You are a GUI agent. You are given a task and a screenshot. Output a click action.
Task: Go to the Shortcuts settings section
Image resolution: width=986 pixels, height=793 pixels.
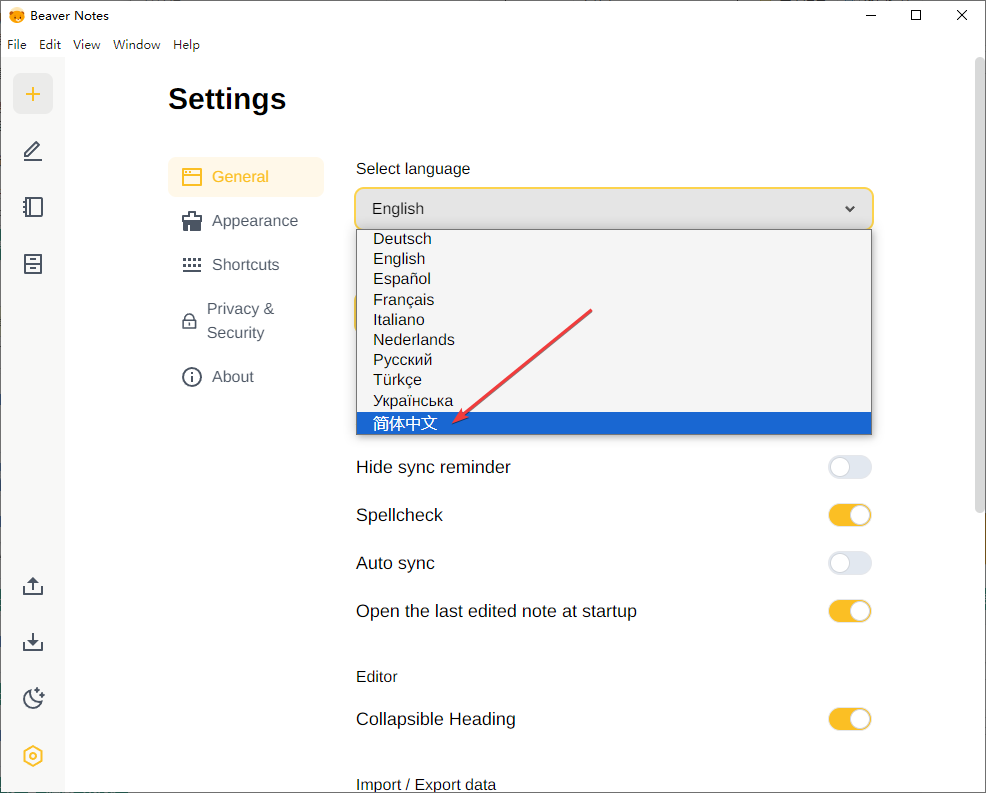coord(245,265)
